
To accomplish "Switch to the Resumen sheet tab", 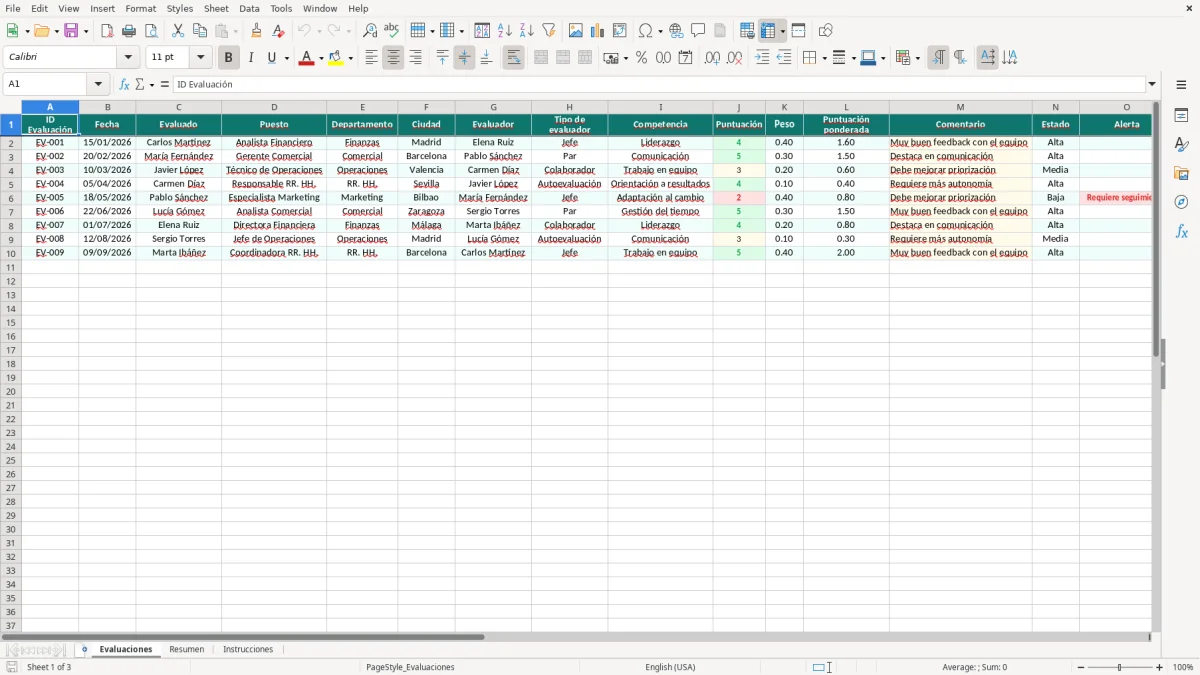I will (187, 649).
